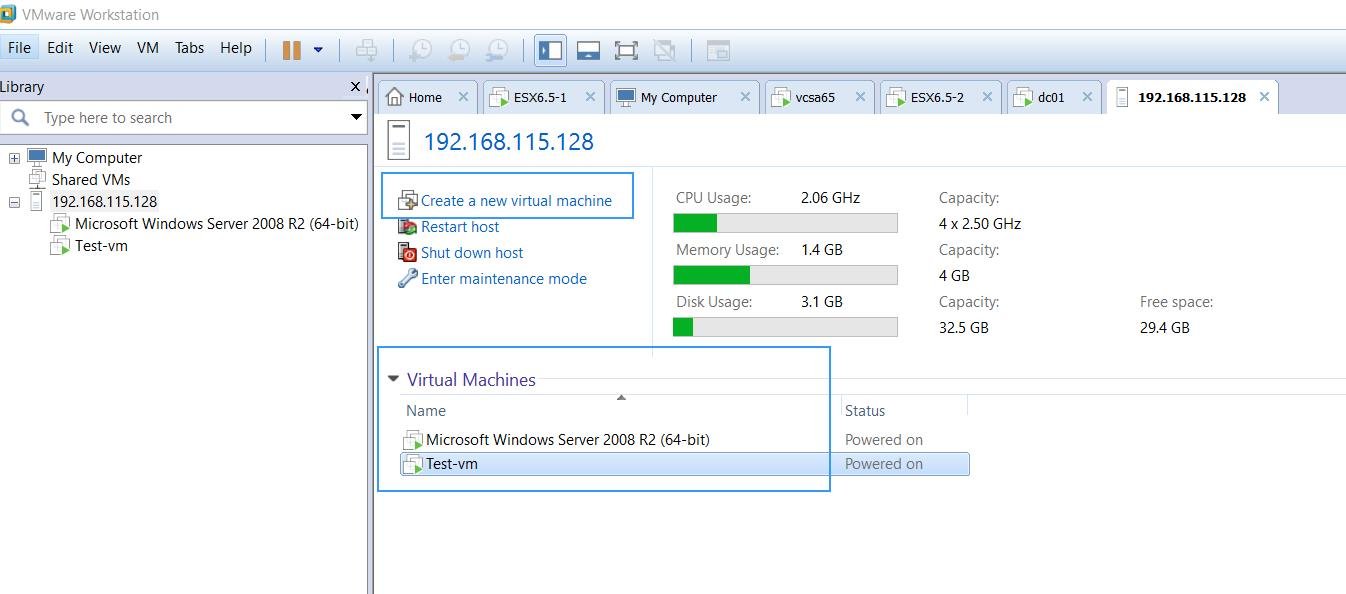Select Test-vm in the library tree
This screenshot has width=1346, height=594.
(x=101, y=246)
